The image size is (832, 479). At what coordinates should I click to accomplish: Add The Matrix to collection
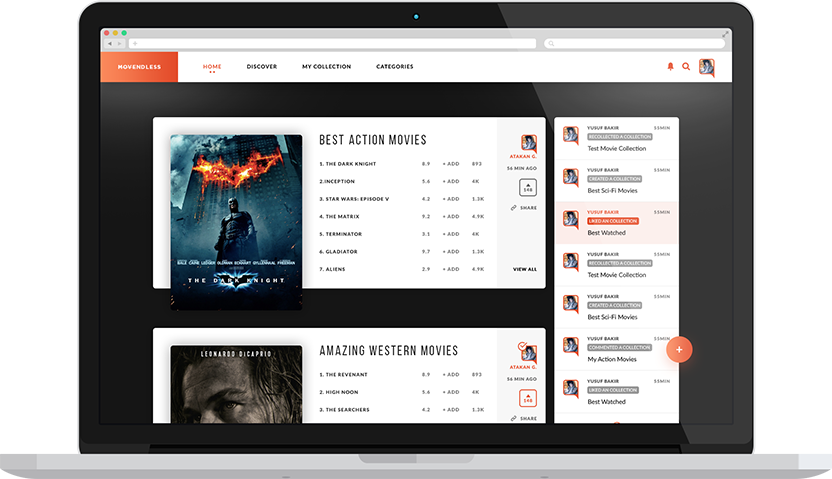click(x=451, y=216)
